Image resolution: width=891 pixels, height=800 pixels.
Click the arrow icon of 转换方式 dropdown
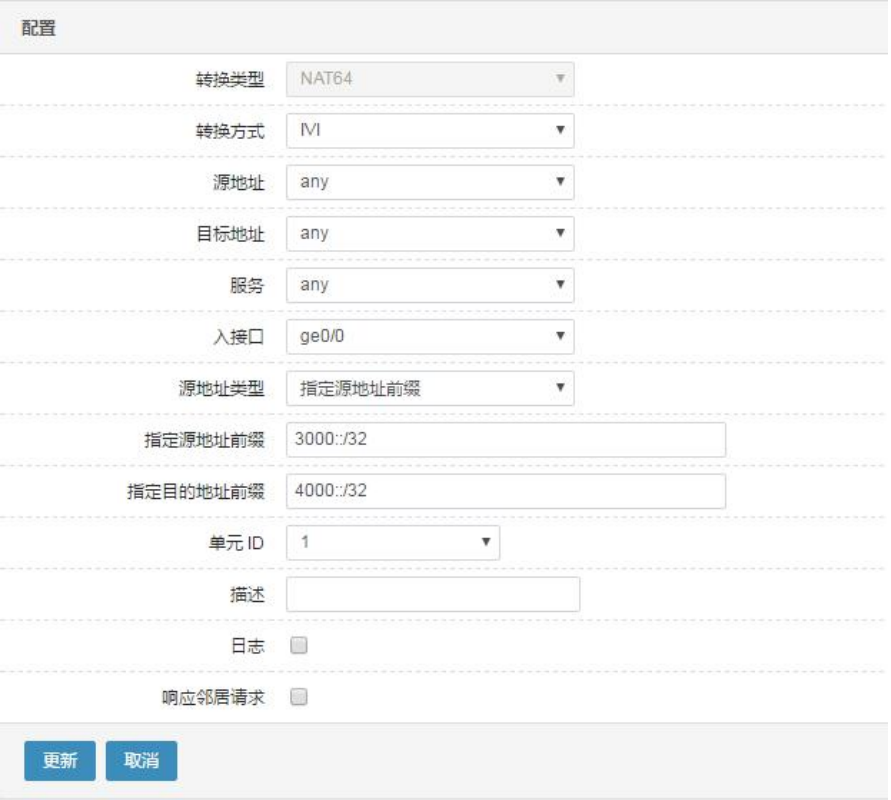click(560, 130)
